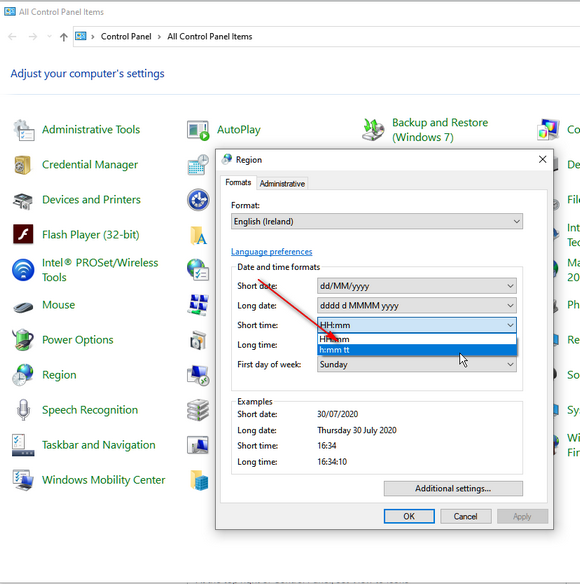Image resolution: width=580 pixels, height=584 pixels.
Task: Open the Power Options battery icon
Action: point(23,340)
